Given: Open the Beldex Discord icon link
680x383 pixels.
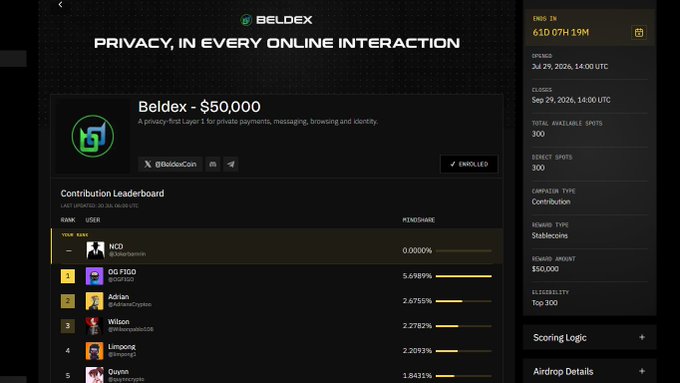Looking at the screenshot, I should pyautogui.click(x=212, y=164).
